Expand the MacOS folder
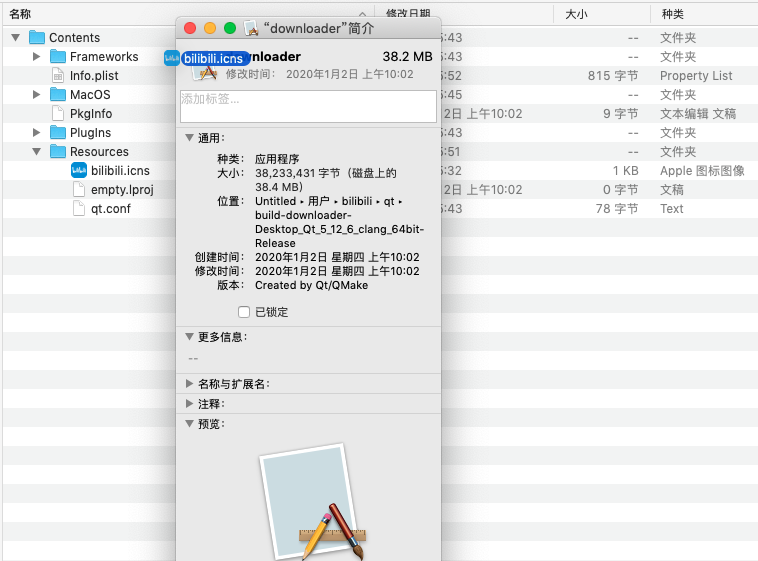The image size is (758, 561). (36, 94)
